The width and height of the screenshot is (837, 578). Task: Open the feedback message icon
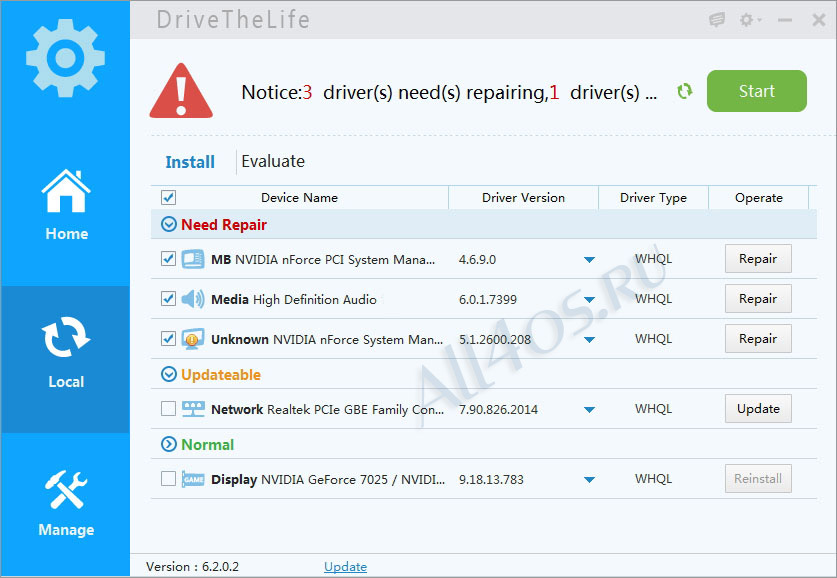pyautogui.click(x=717, y=20)
